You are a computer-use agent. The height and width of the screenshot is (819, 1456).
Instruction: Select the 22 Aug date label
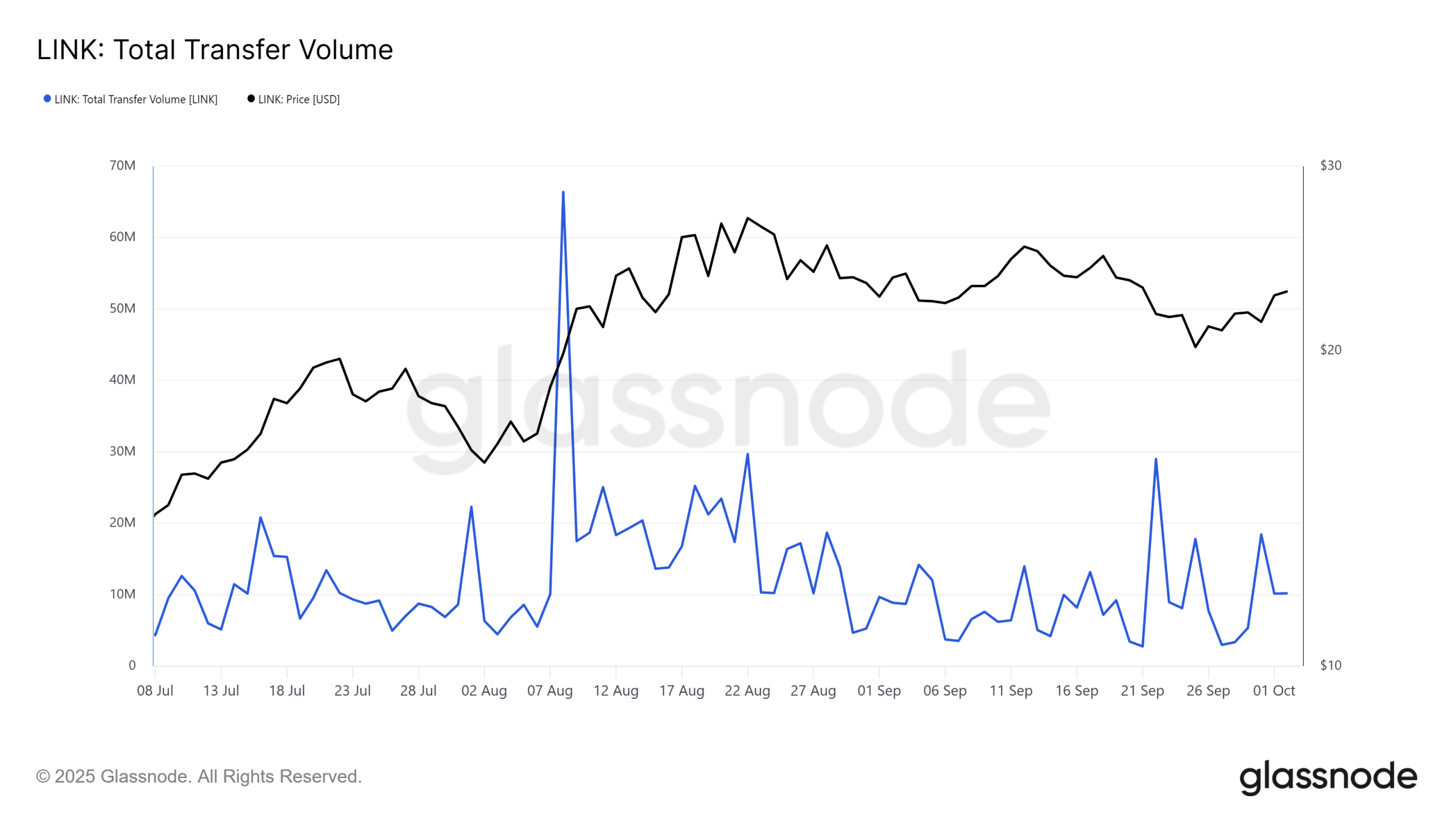[747, 690]
